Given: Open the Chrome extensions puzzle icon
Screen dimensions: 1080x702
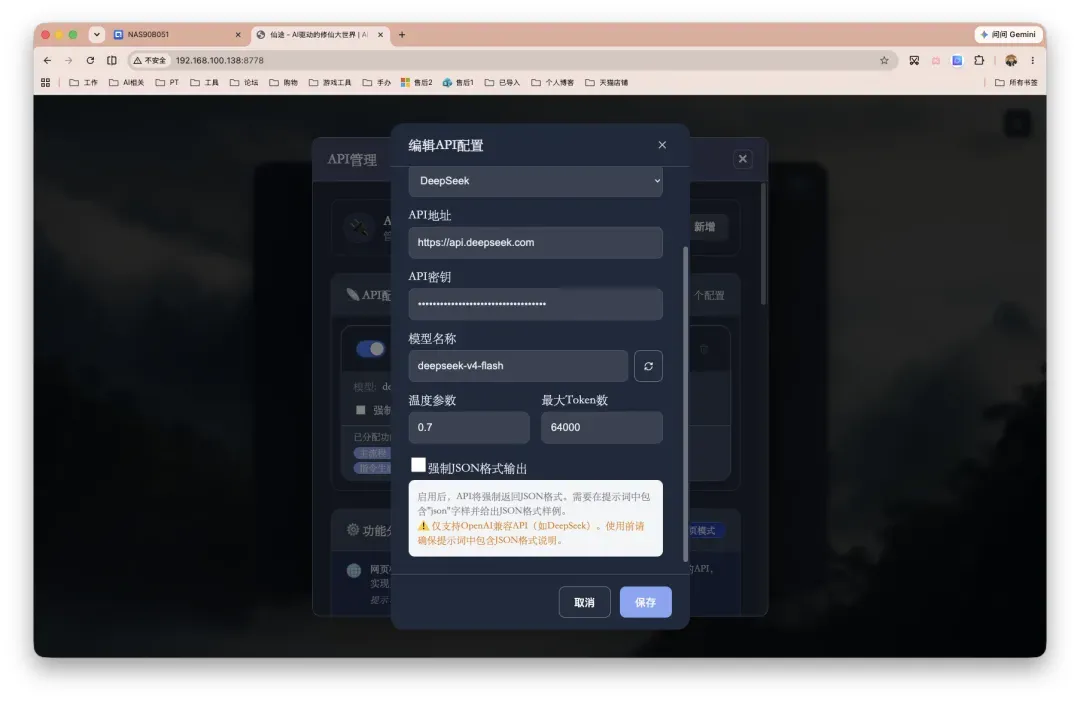Looking at the screenshot, I should point(979,61).
